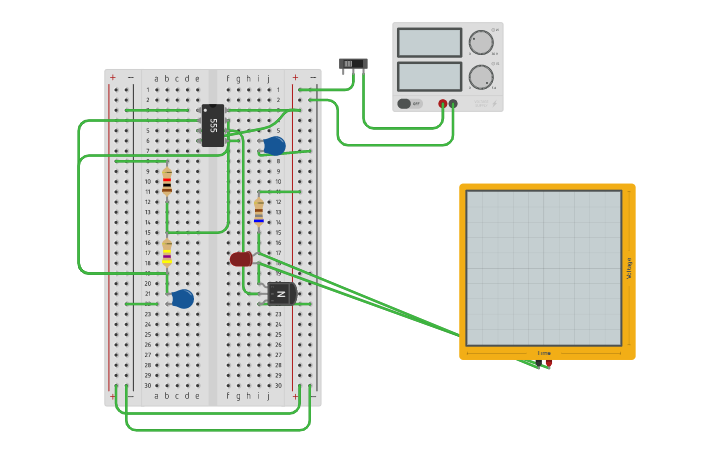Select the oscilloscope's black probe terminal
The image size is (725, 453).
tap(539, 363)
